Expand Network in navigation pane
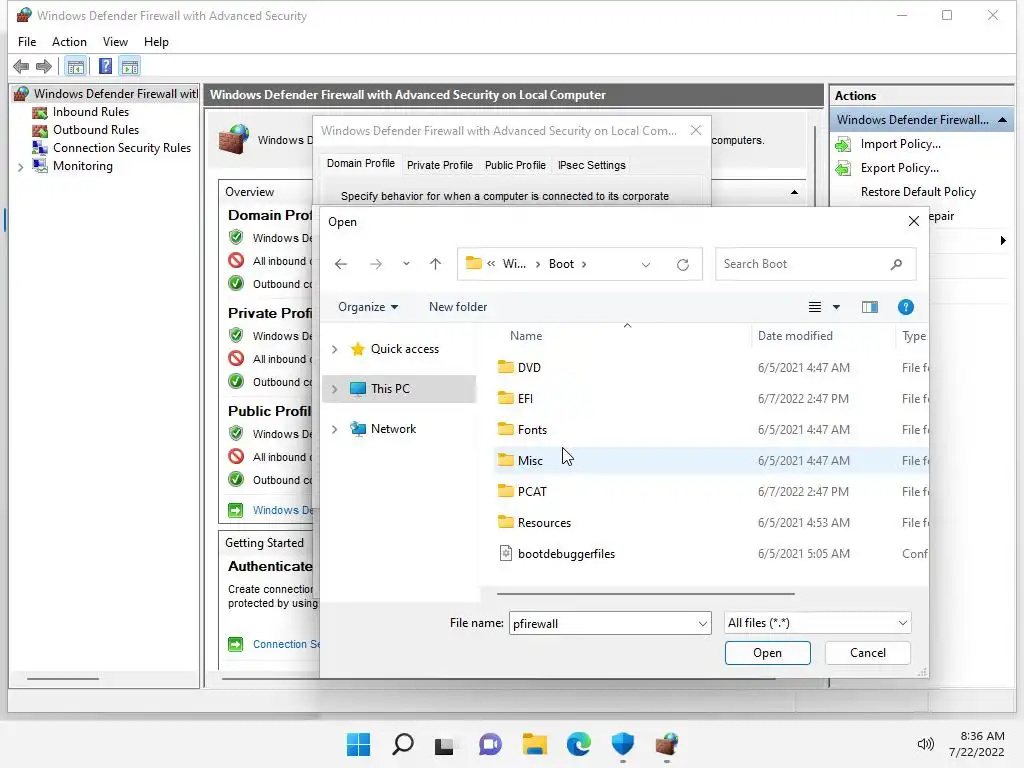Viewport: 1024px width, 768px height. pos(335,429)
